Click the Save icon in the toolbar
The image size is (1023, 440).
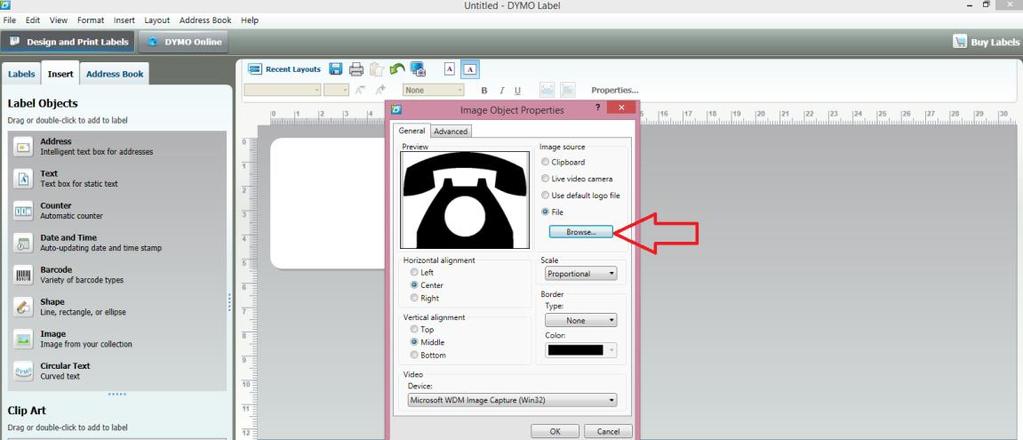[335, 69]
